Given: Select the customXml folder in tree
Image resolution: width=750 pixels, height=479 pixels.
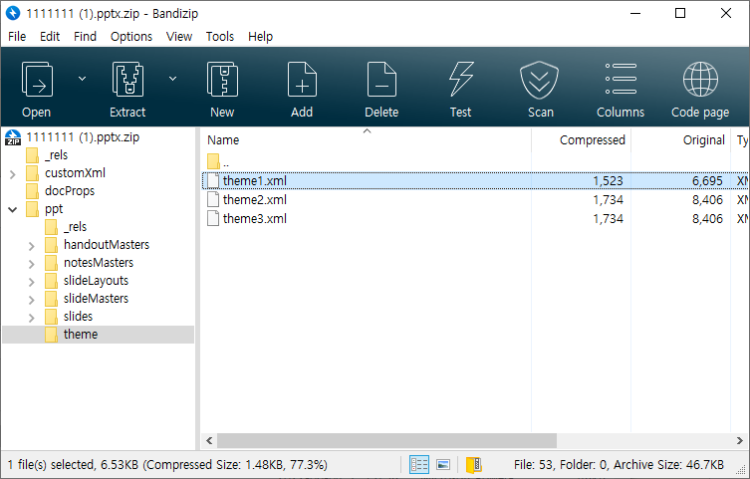Looking at the screenshot, I should click(x=75, y=173).
